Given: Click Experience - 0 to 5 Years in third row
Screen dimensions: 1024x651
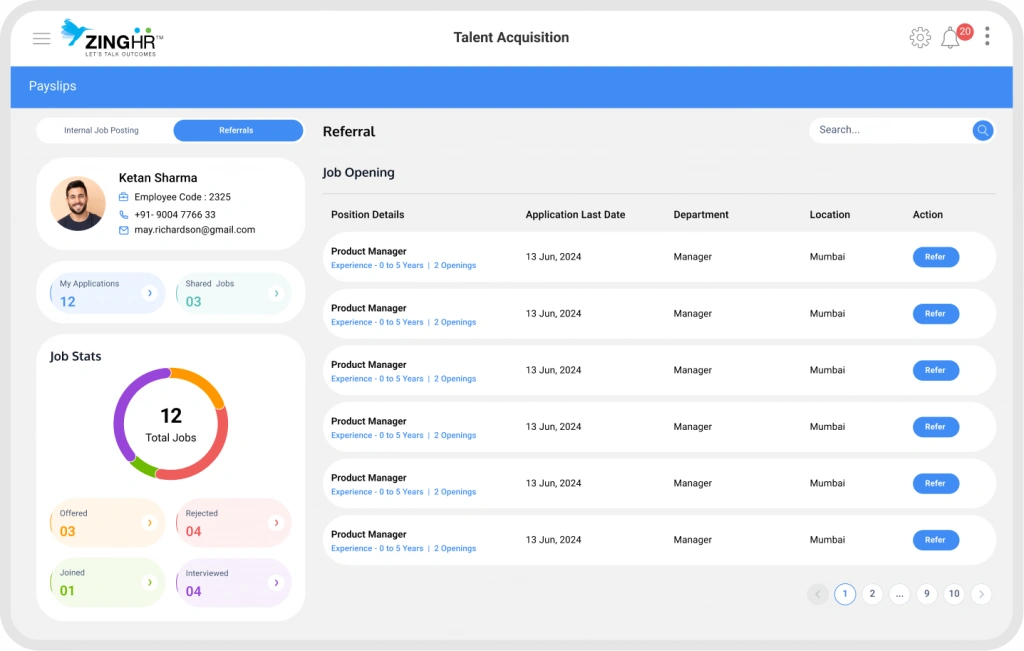Looking at the screenshot, I should pyautogui.click(x=377, y=379).
